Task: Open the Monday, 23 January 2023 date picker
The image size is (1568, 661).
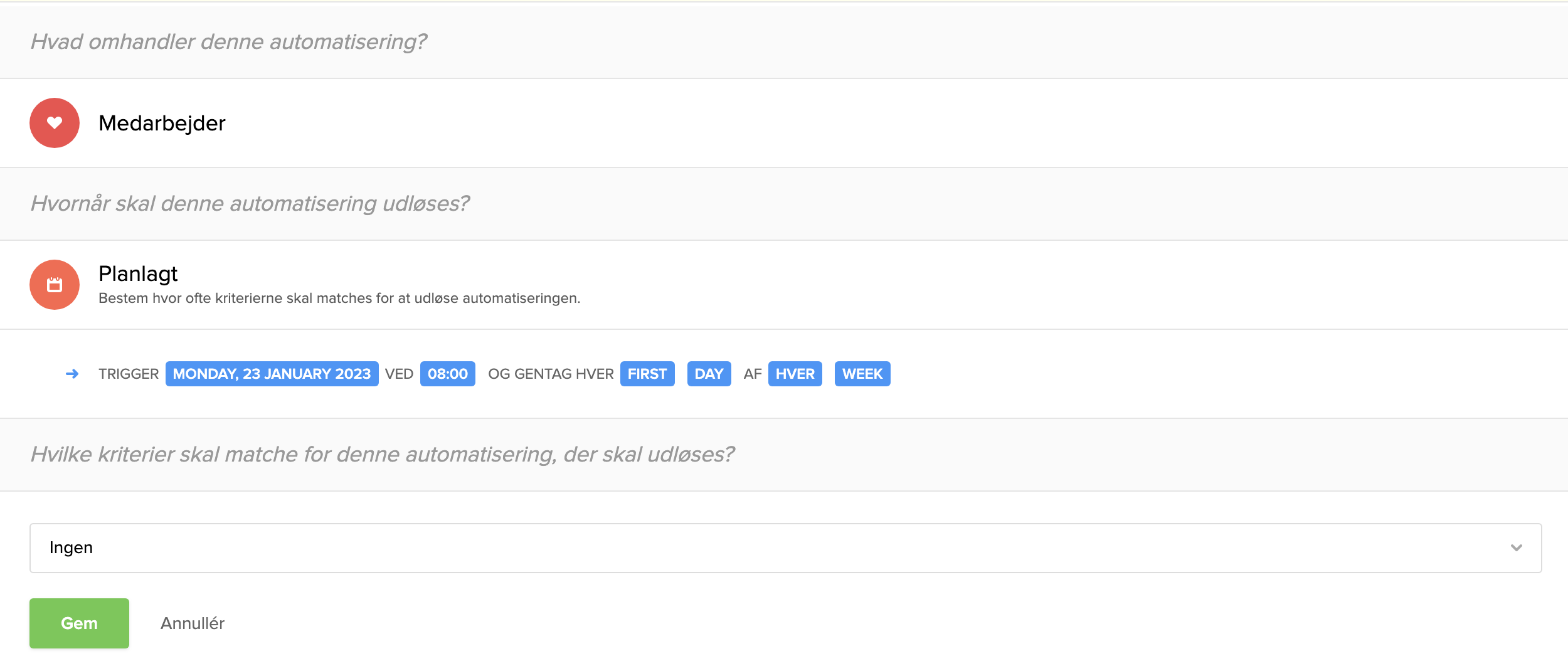Action: (x=272, y=374)
